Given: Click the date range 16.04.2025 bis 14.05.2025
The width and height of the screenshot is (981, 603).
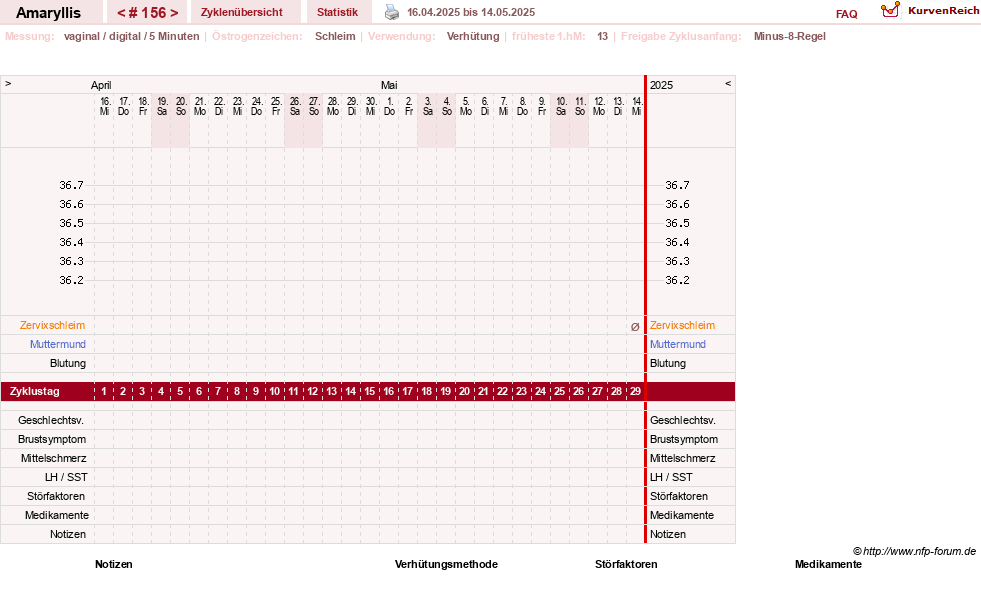Looking at the screenshot, I should point(471,12).
